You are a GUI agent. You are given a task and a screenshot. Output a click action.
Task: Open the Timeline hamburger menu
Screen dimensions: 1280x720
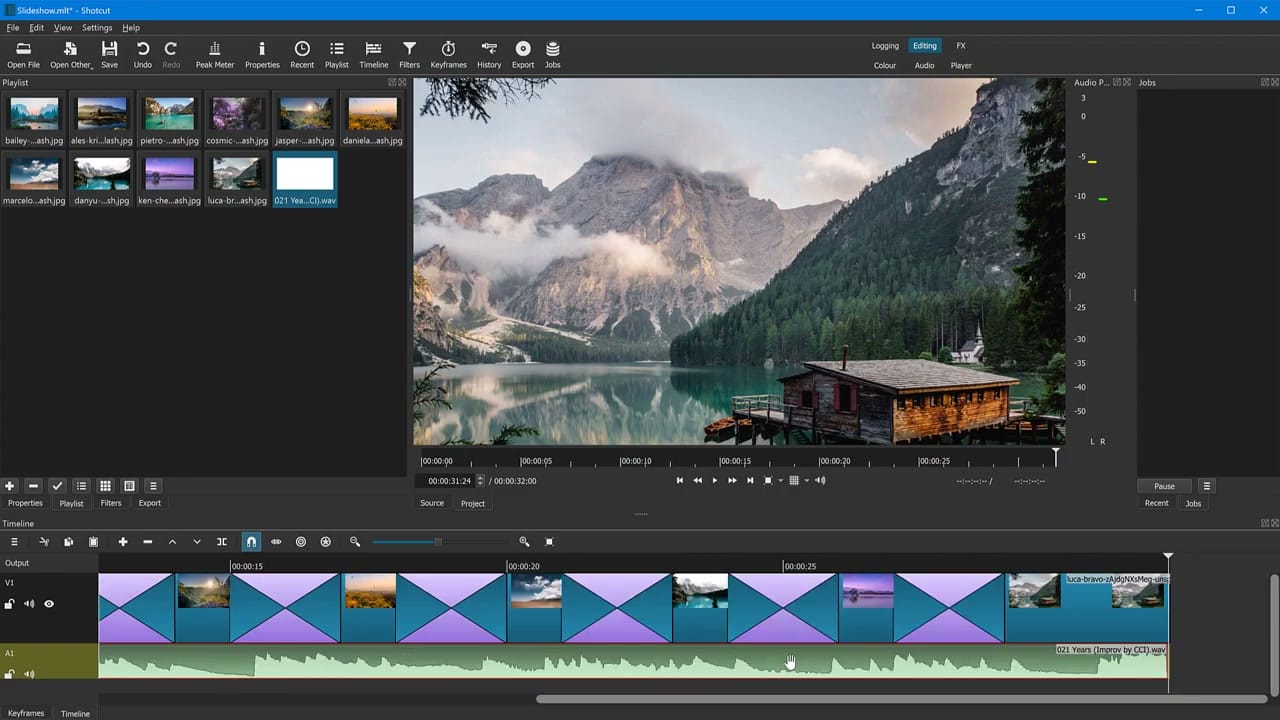coord(14,541)
